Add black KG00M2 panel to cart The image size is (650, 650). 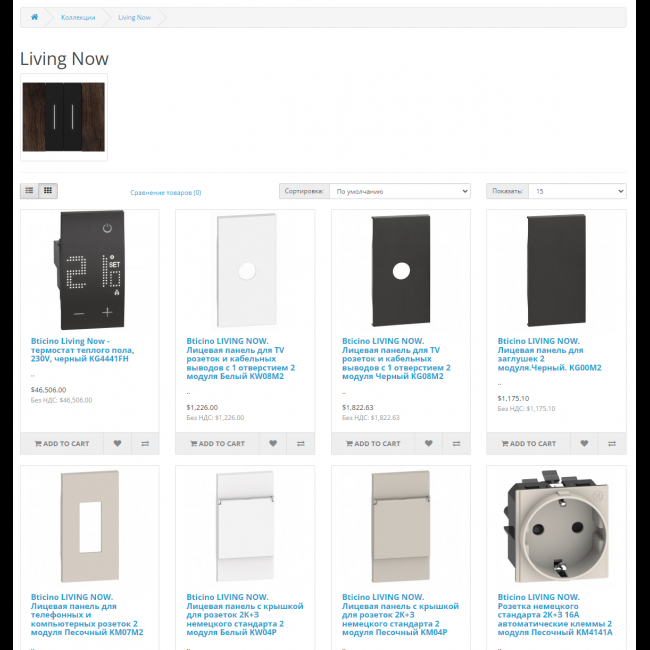(x=529, y=443)
